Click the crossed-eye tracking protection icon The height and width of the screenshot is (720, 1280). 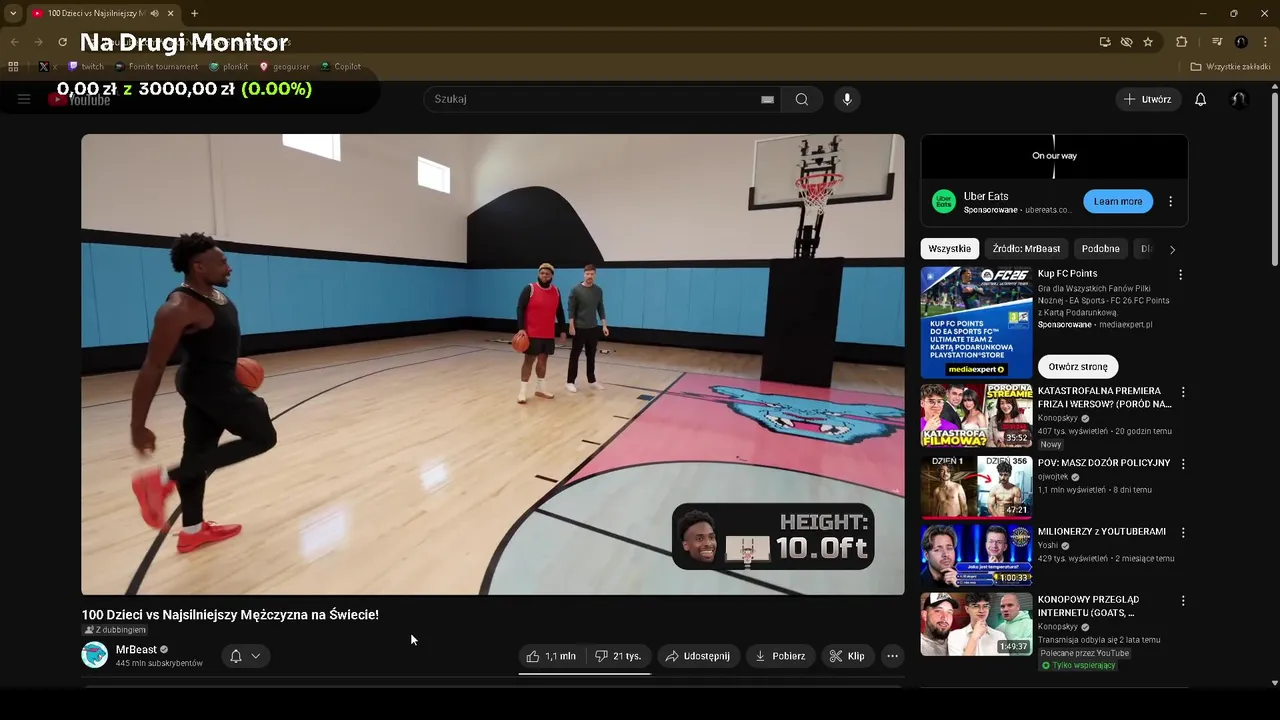(x=1126, y=42)
